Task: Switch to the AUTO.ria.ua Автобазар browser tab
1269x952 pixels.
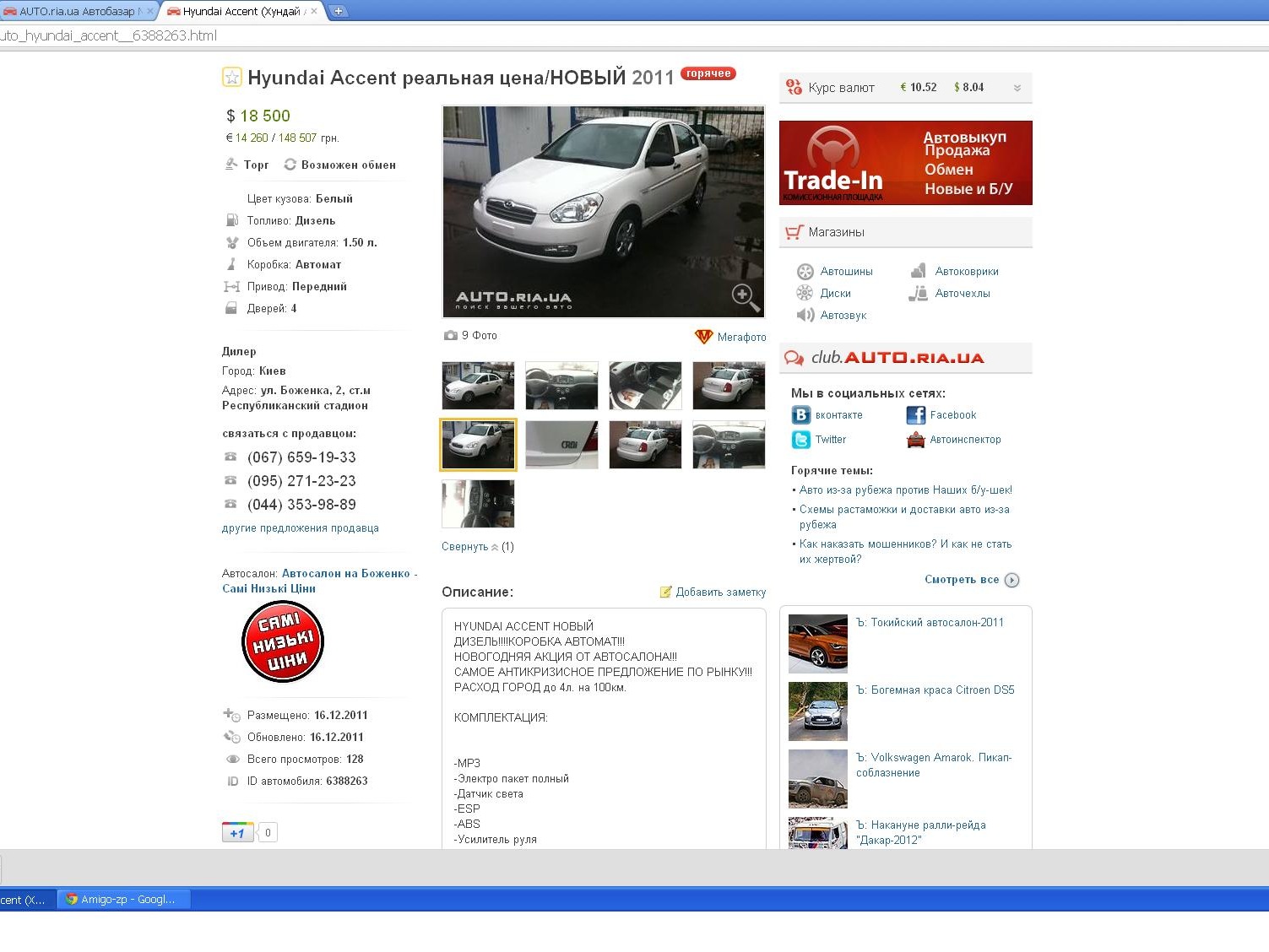Action: (x=76, y=11)
